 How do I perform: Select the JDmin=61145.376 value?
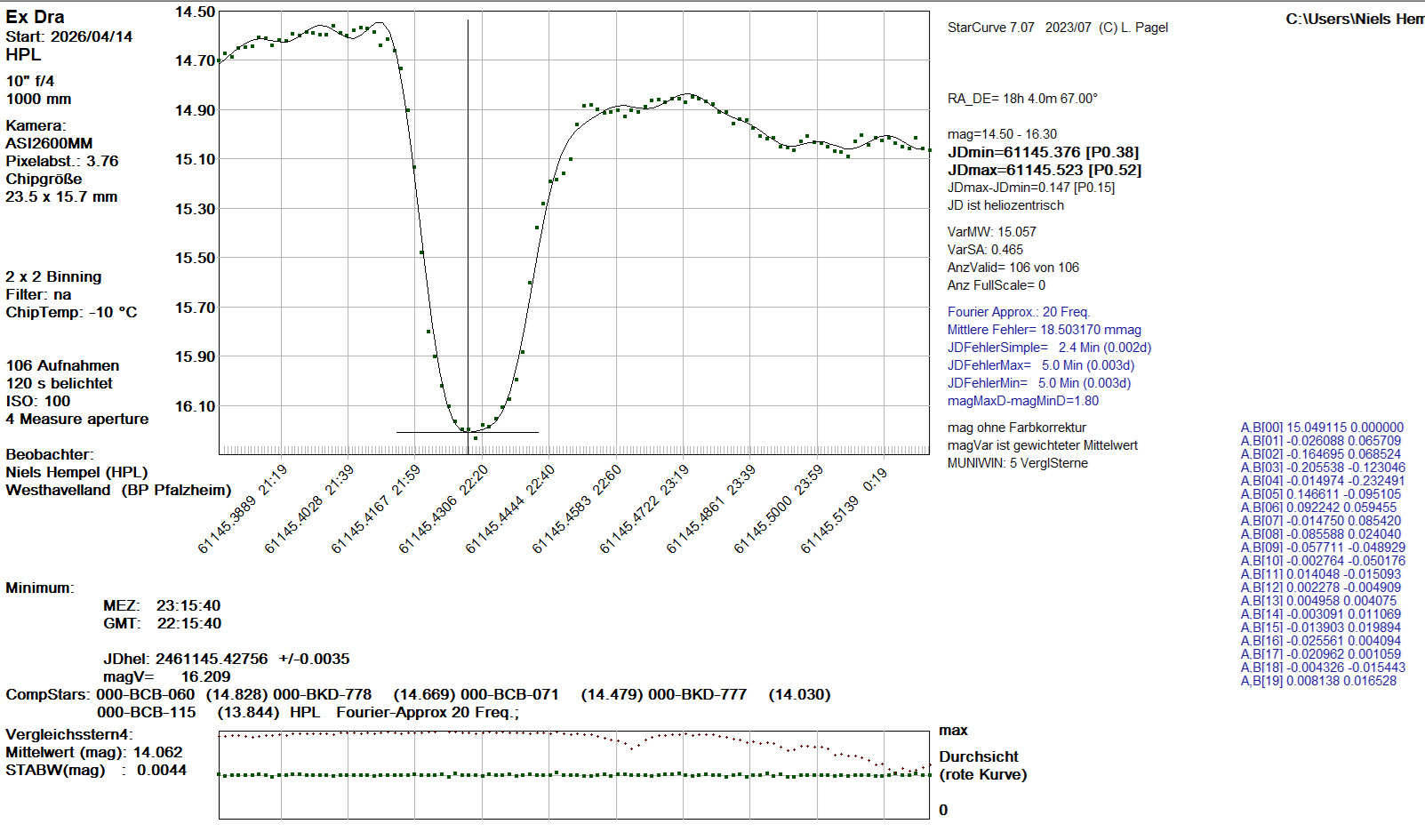pos(1043,152)
